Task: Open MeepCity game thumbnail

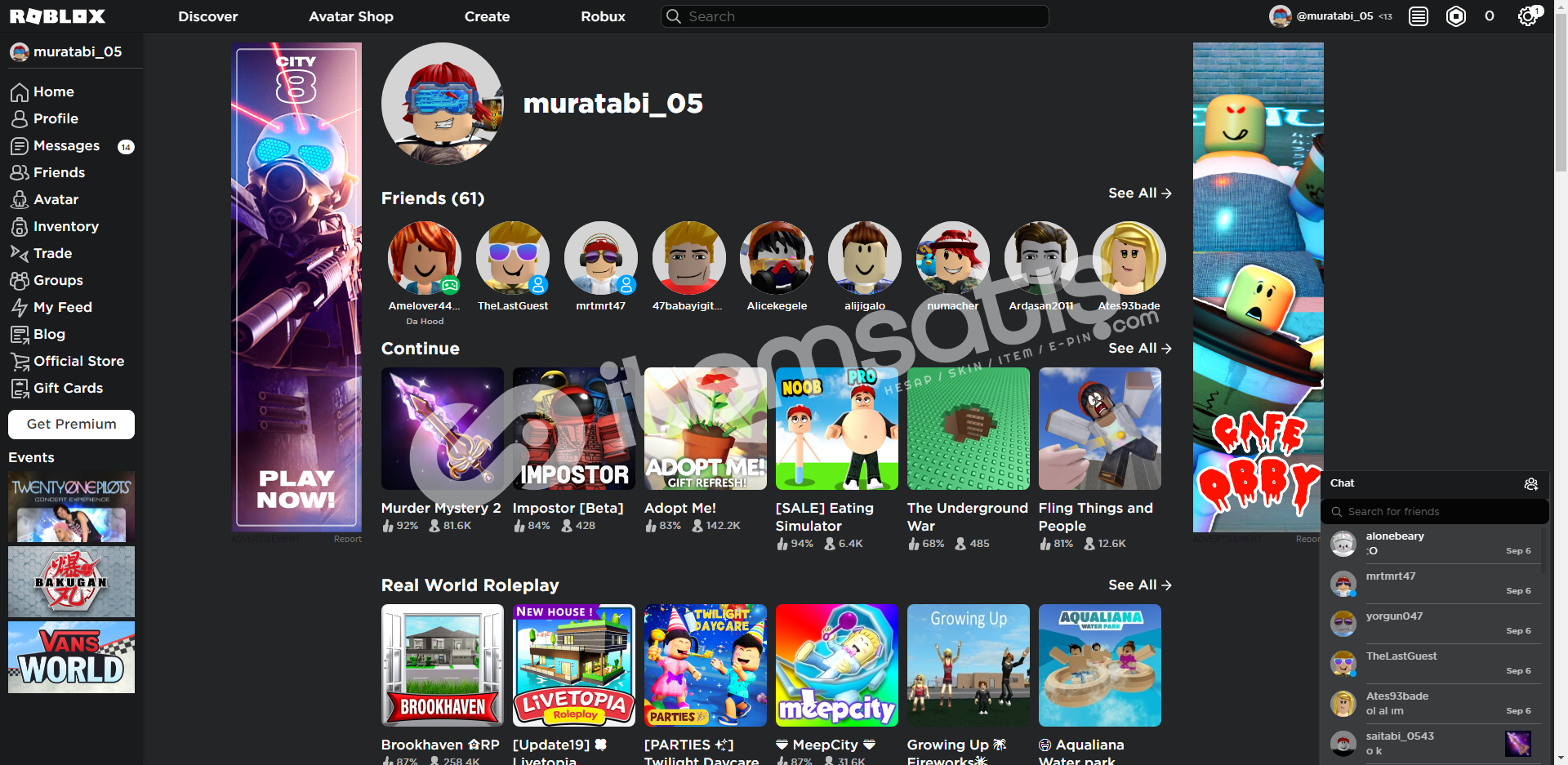Action: 837,665
